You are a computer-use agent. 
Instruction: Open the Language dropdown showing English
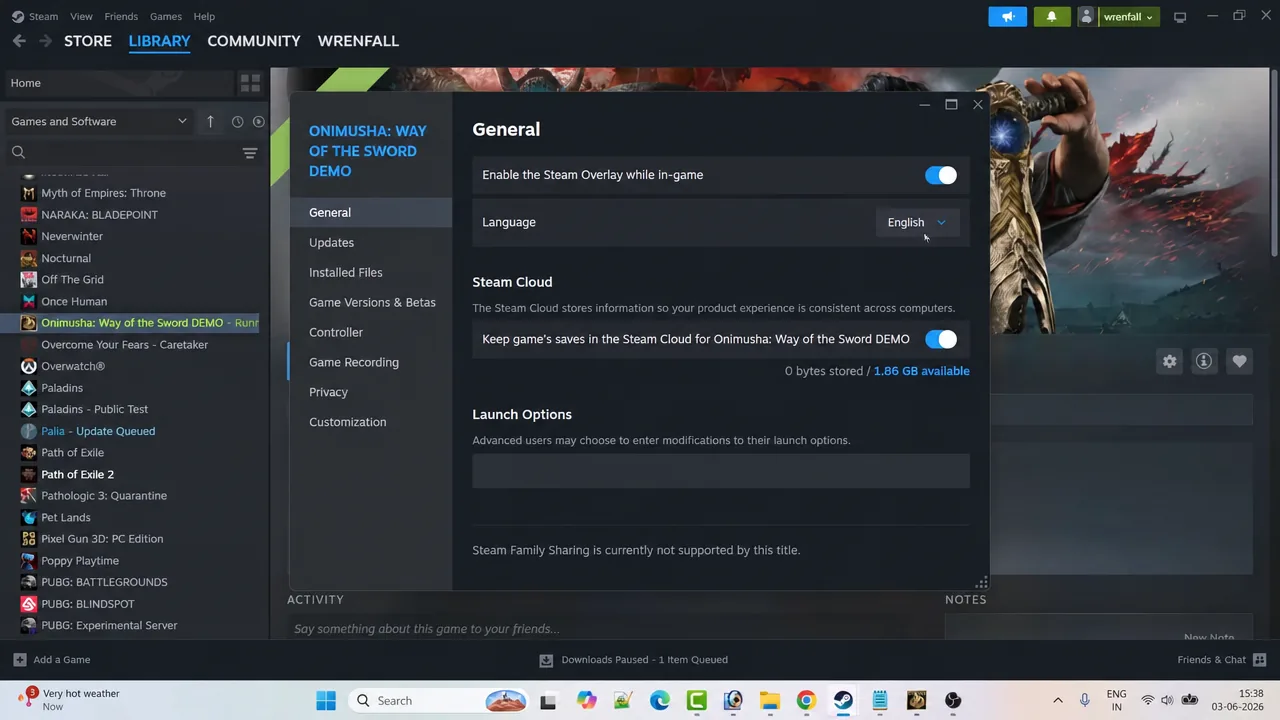[917, 222]
